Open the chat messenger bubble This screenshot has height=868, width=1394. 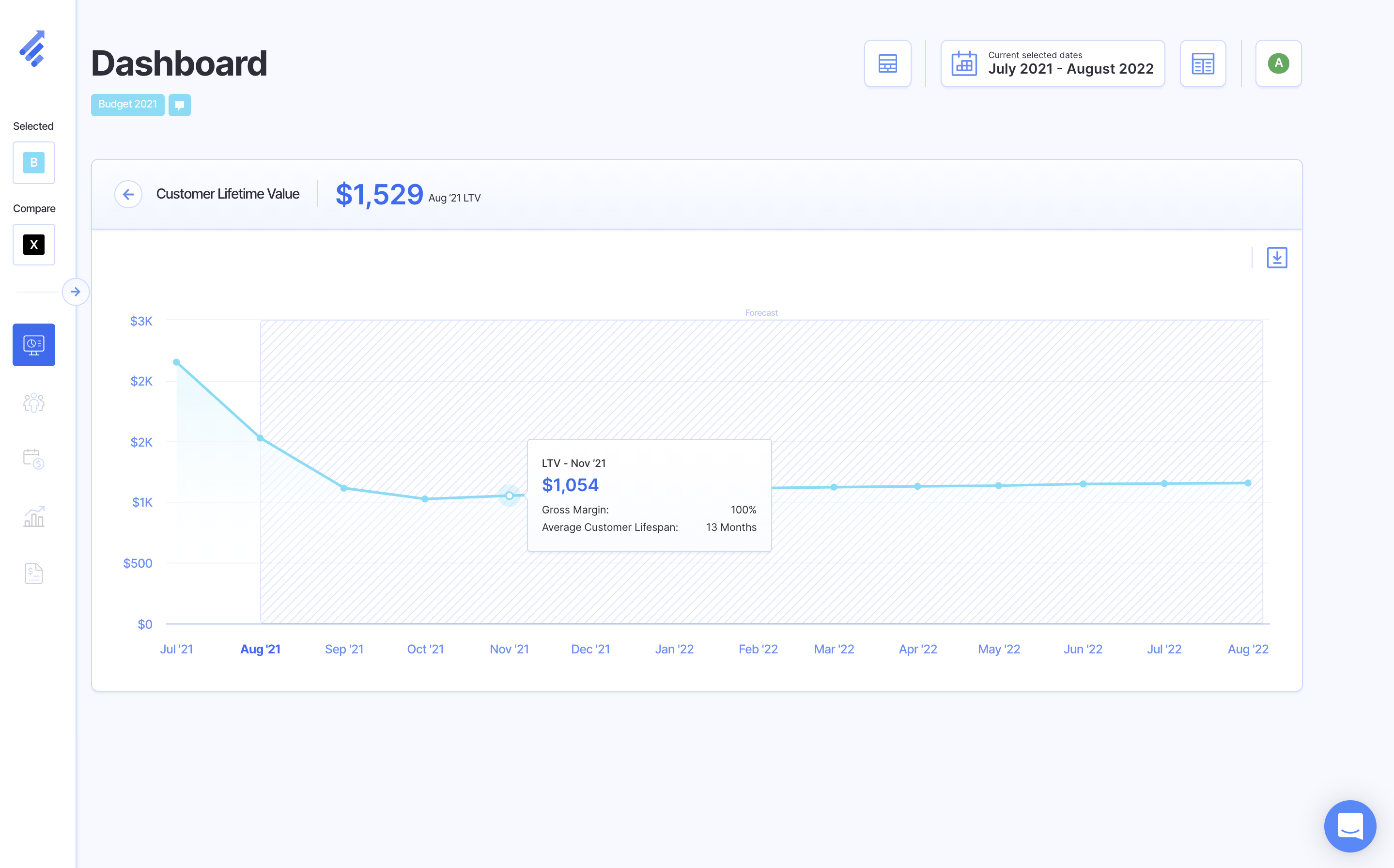[1349, 825]
